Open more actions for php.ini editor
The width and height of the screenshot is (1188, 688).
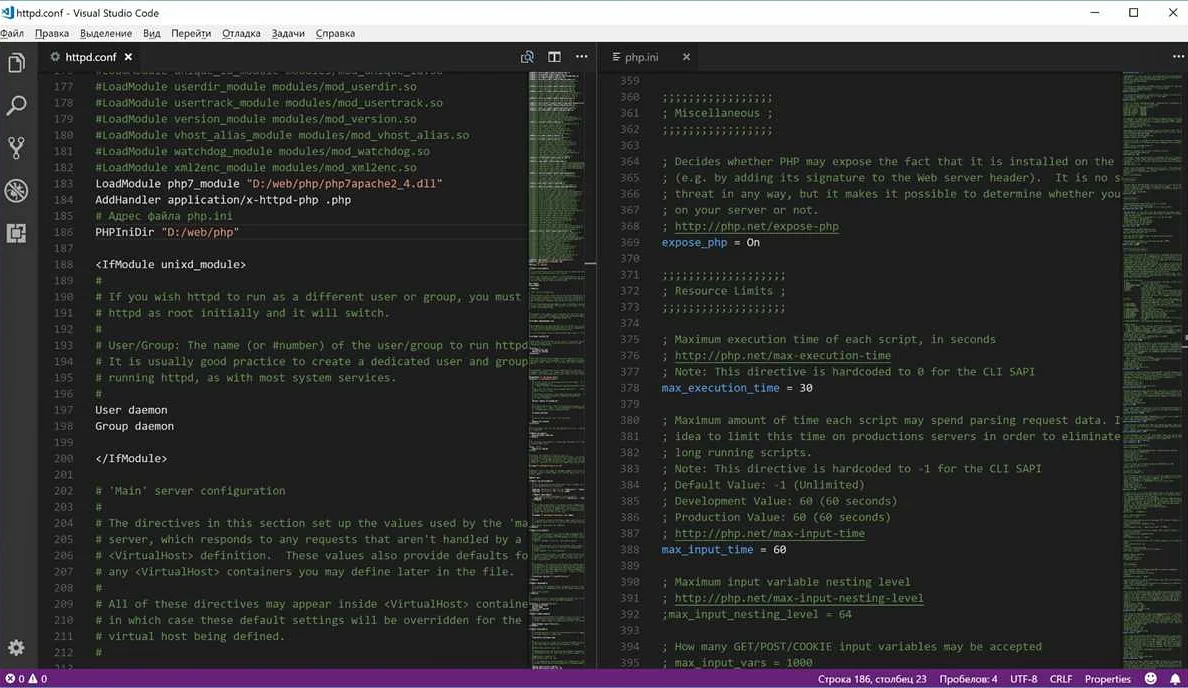pyautogui.click(x=1177, y=57)
